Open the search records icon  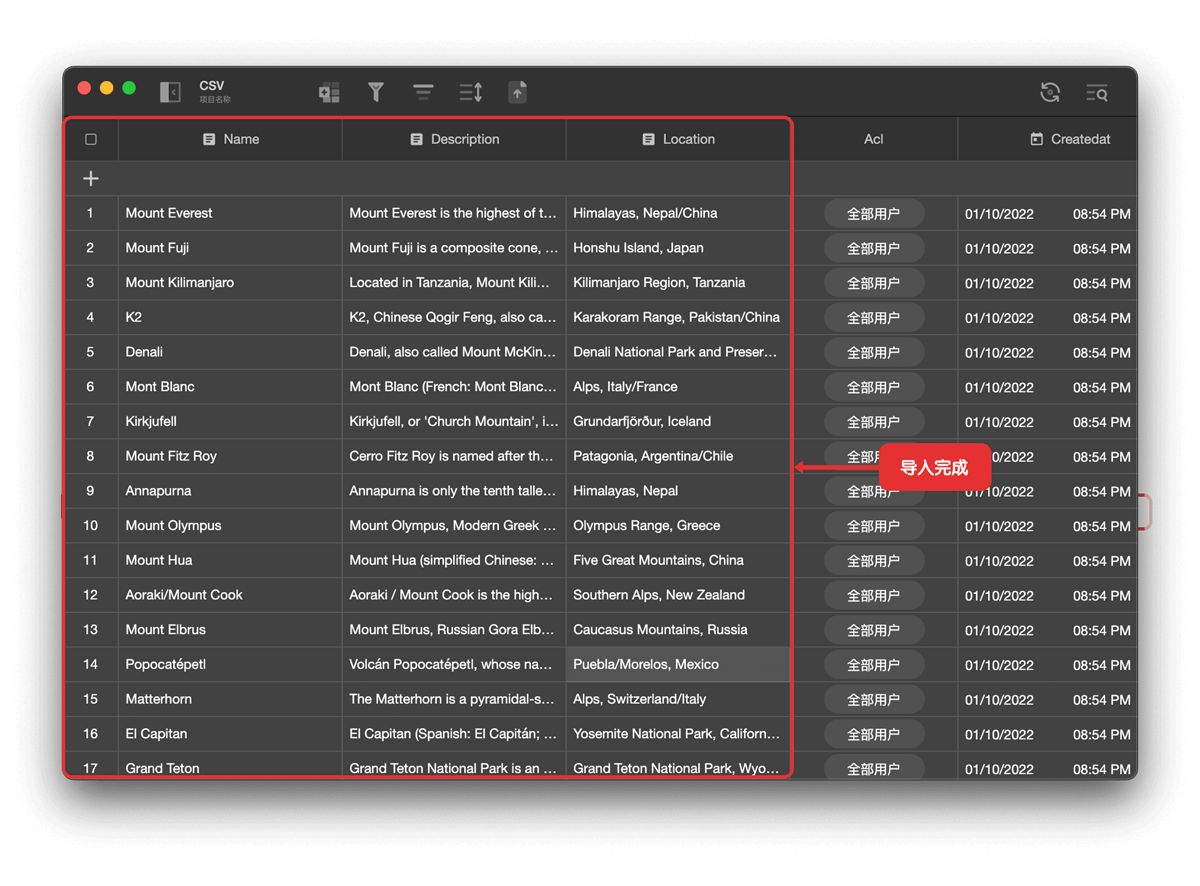(1097, 92)
